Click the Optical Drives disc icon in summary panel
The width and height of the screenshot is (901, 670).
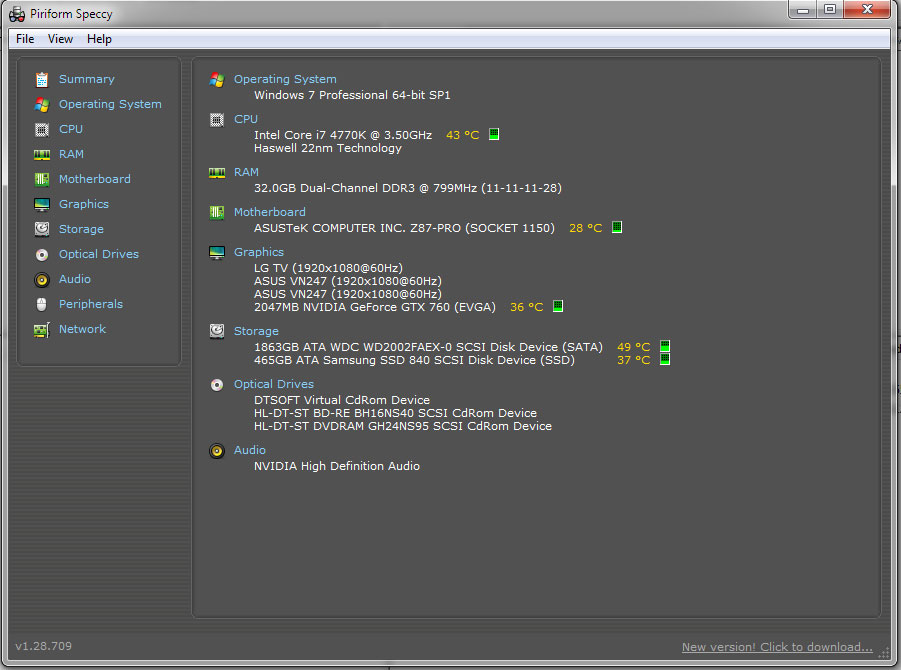217,385
